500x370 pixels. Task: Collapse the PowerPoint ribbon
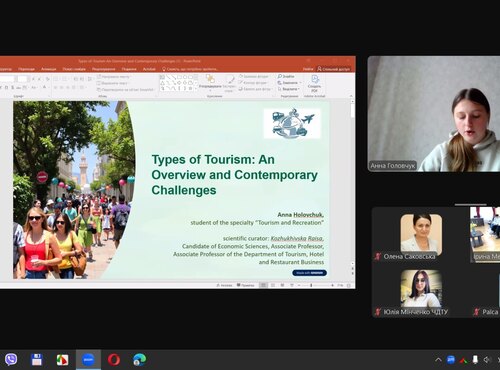coord(351,96)
